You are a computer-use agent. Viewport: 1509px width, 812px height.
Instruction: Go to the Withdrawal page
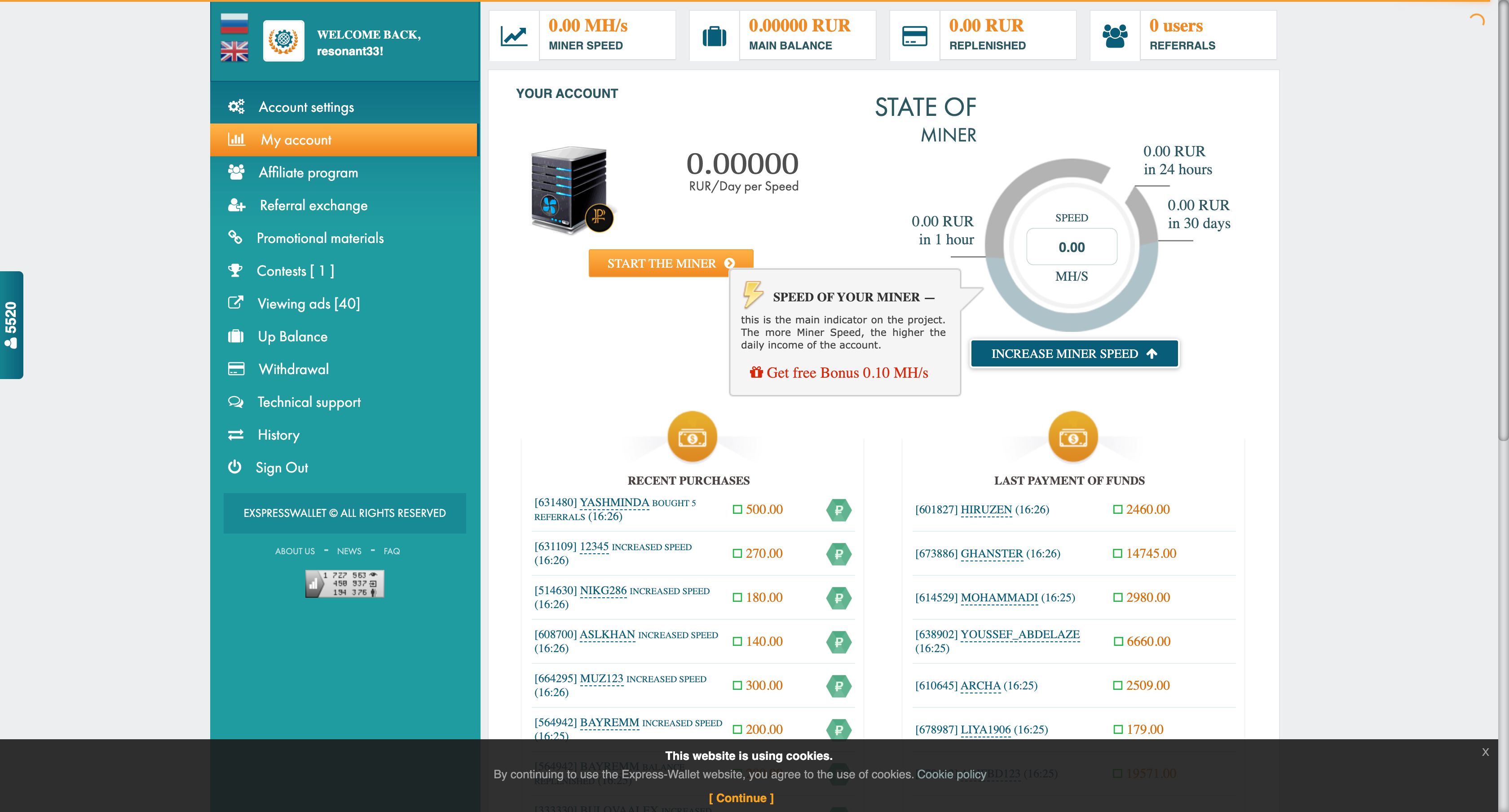[x=293, y=369]
